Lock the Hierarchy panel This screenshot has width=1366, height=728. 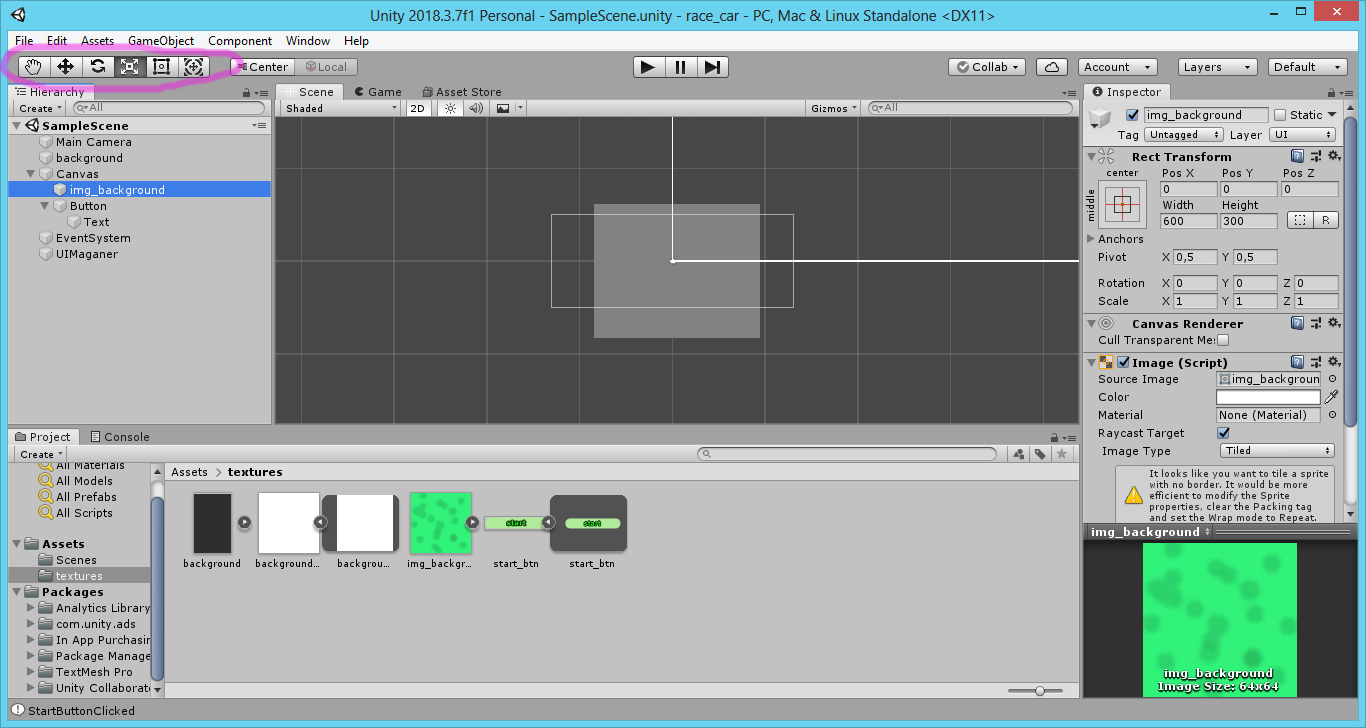coord(247,92)
